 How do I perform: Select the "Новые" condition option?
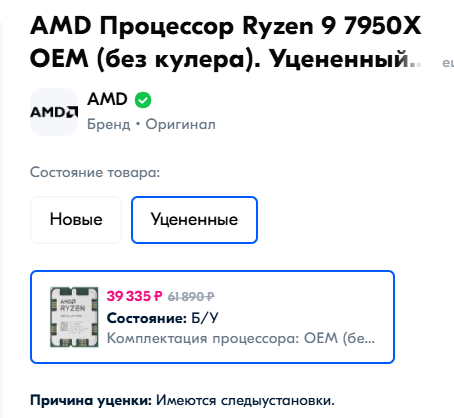[x=76, y=220]
